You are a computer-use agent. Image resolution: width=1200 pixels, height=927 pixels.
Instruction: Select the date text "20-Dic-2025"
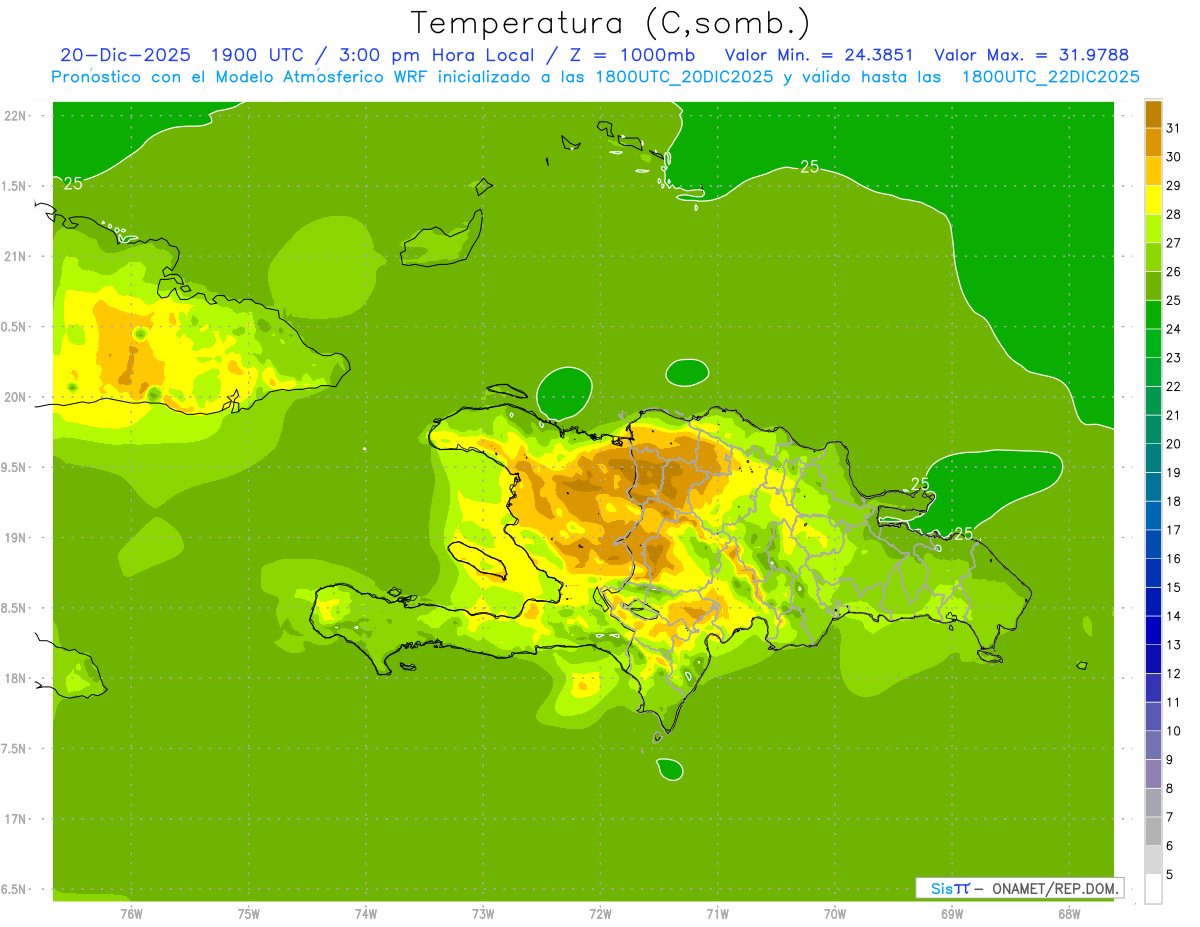pos(125,55)
